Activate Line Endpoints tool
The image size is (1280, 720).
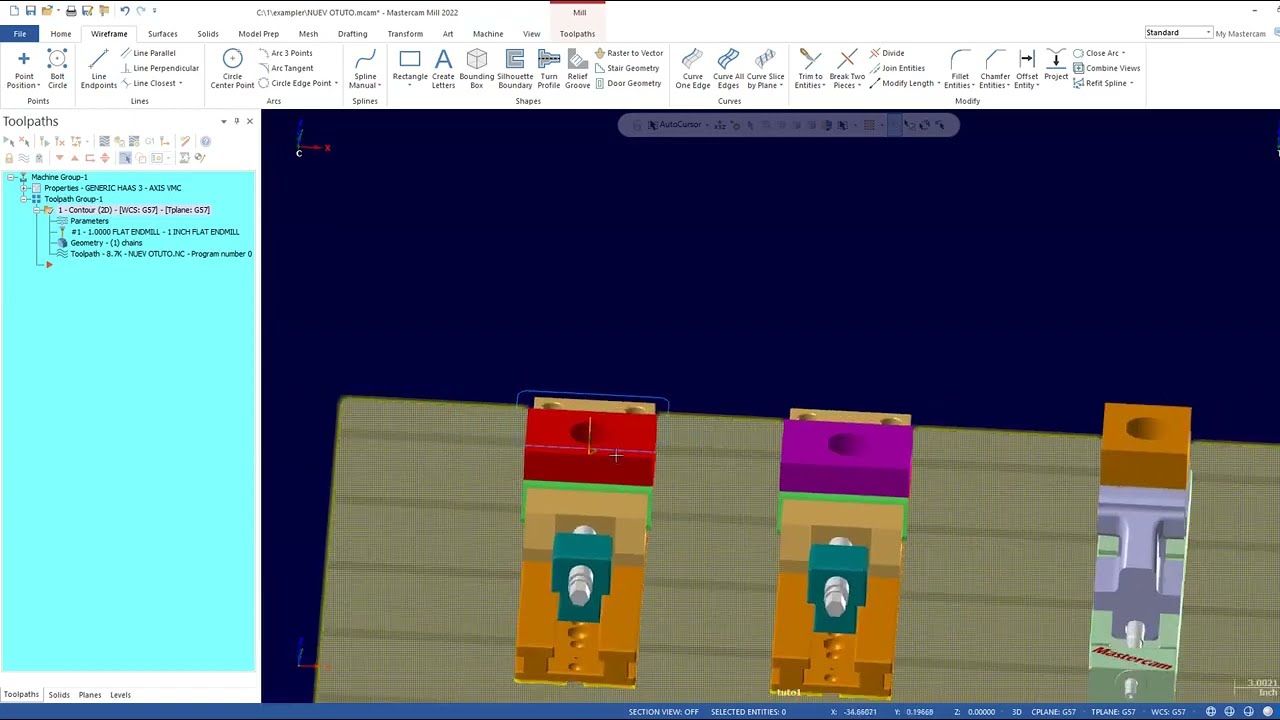pos(98,69)
